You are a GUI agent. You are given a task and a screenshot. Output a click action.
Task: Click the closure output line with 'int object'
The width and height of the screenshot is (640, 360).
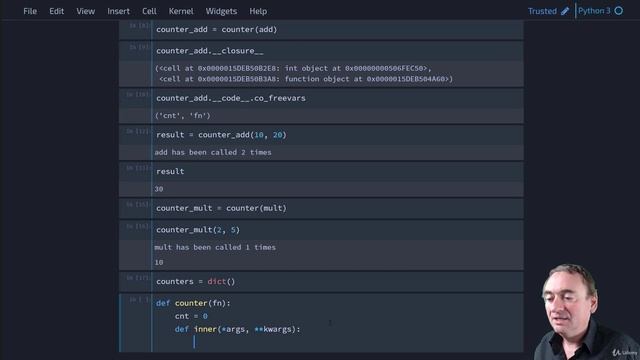click(x=293, y=68)
